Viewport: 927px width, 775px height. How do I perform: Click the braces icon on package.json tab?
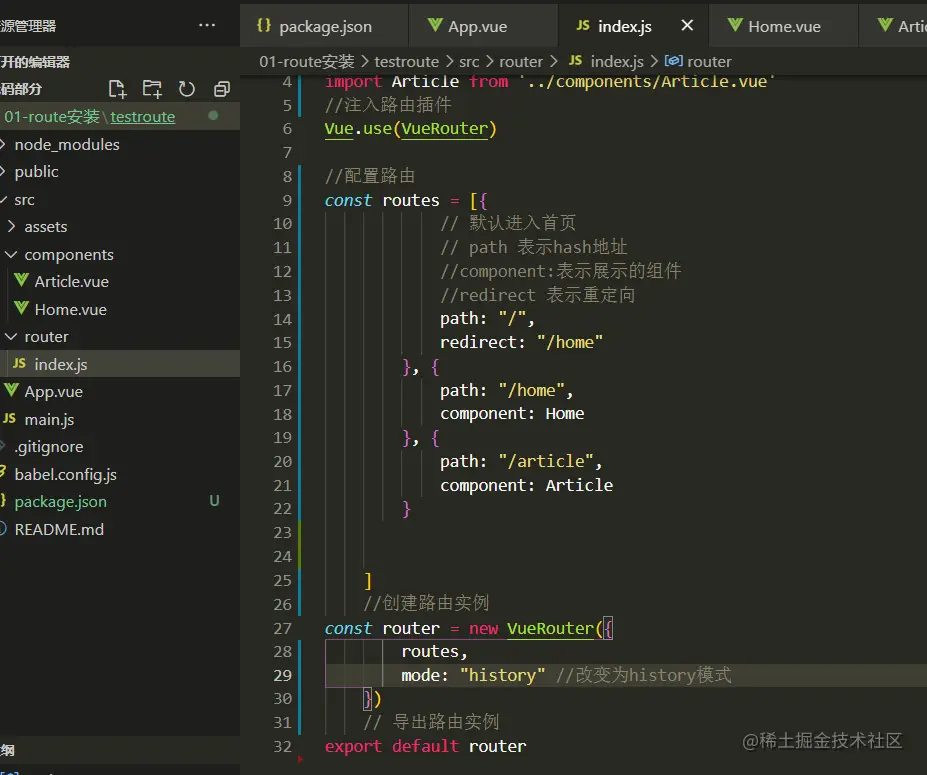tap(264, 25)
